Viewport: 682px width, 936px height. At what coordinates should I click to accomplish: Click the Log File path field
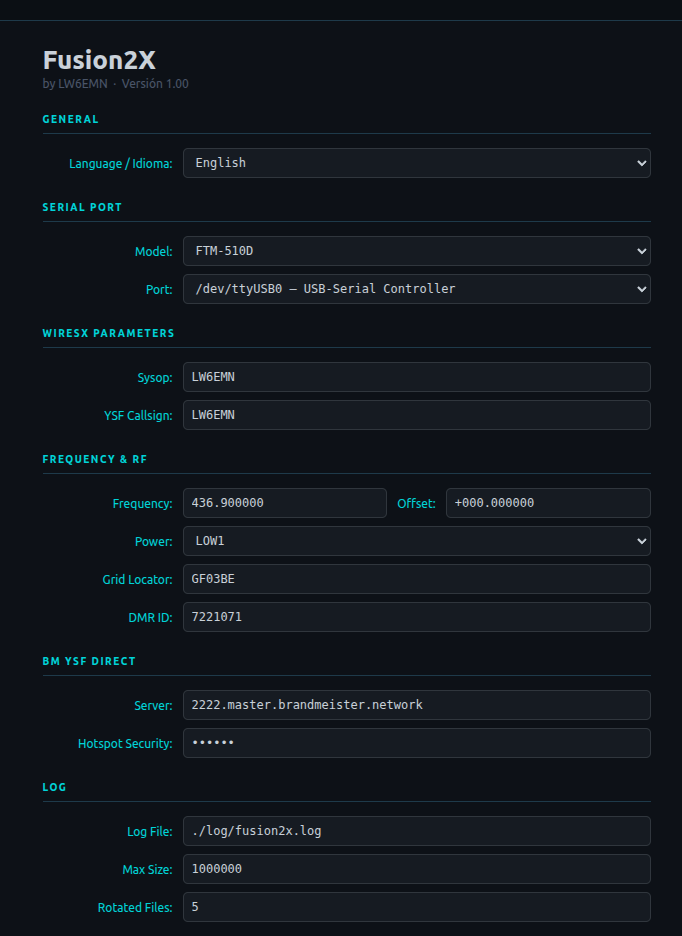coord(416,831)
